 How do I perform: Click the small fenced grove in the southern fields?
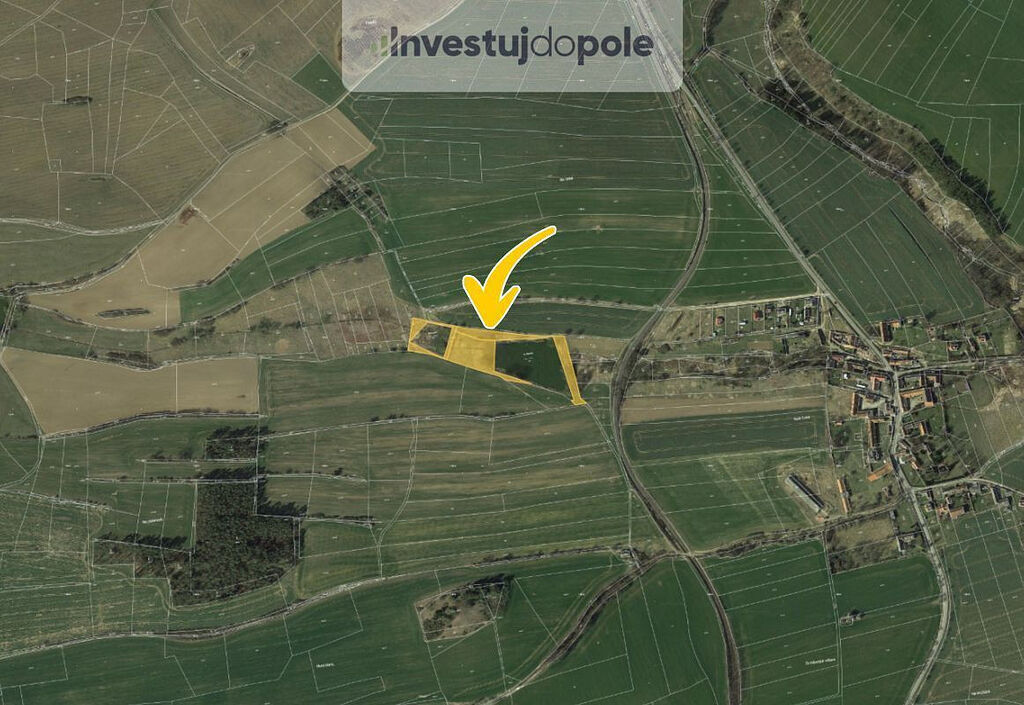pos(464,607)
